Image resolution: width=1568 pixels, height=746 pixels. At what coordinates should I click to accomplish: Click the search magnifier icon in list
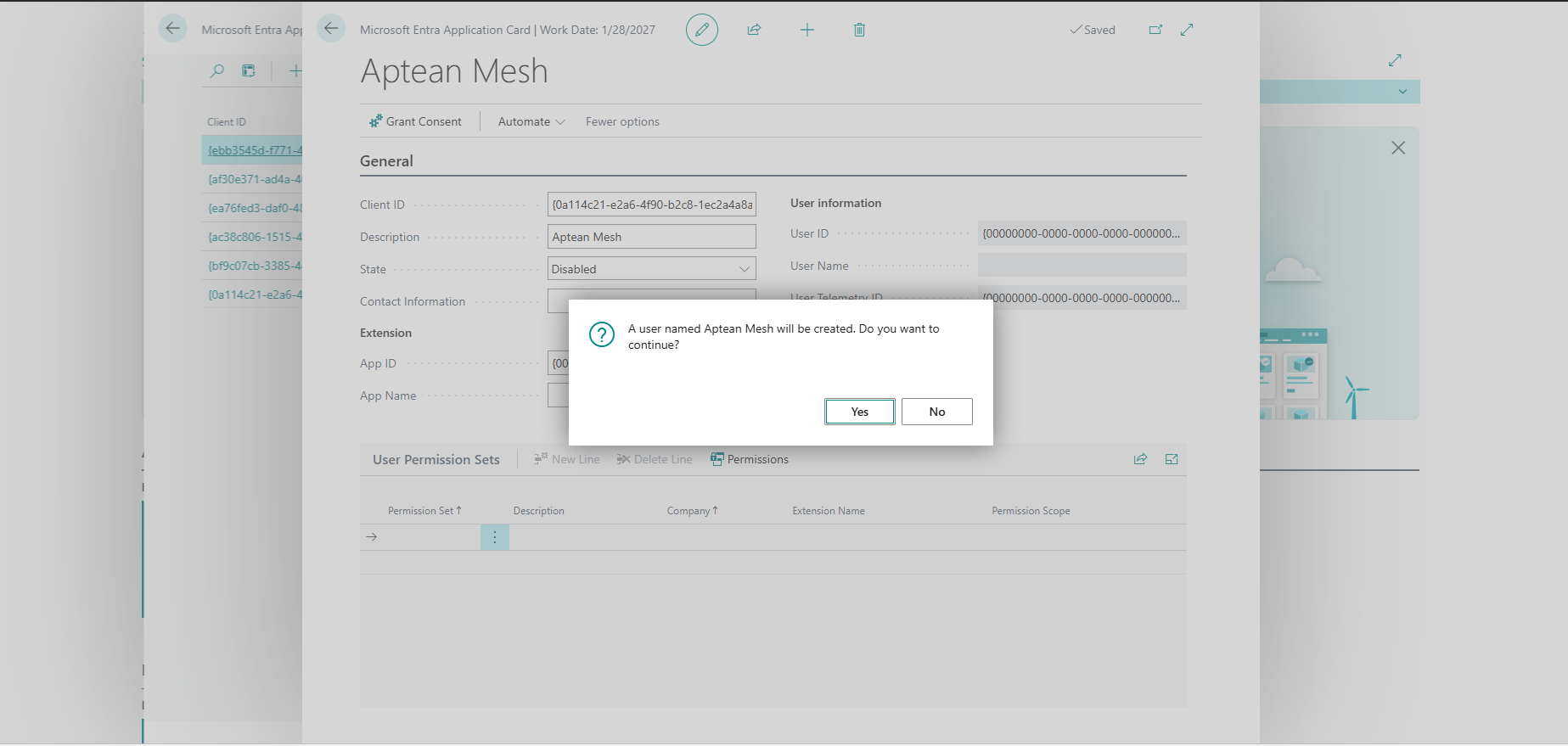pos(217,71)
